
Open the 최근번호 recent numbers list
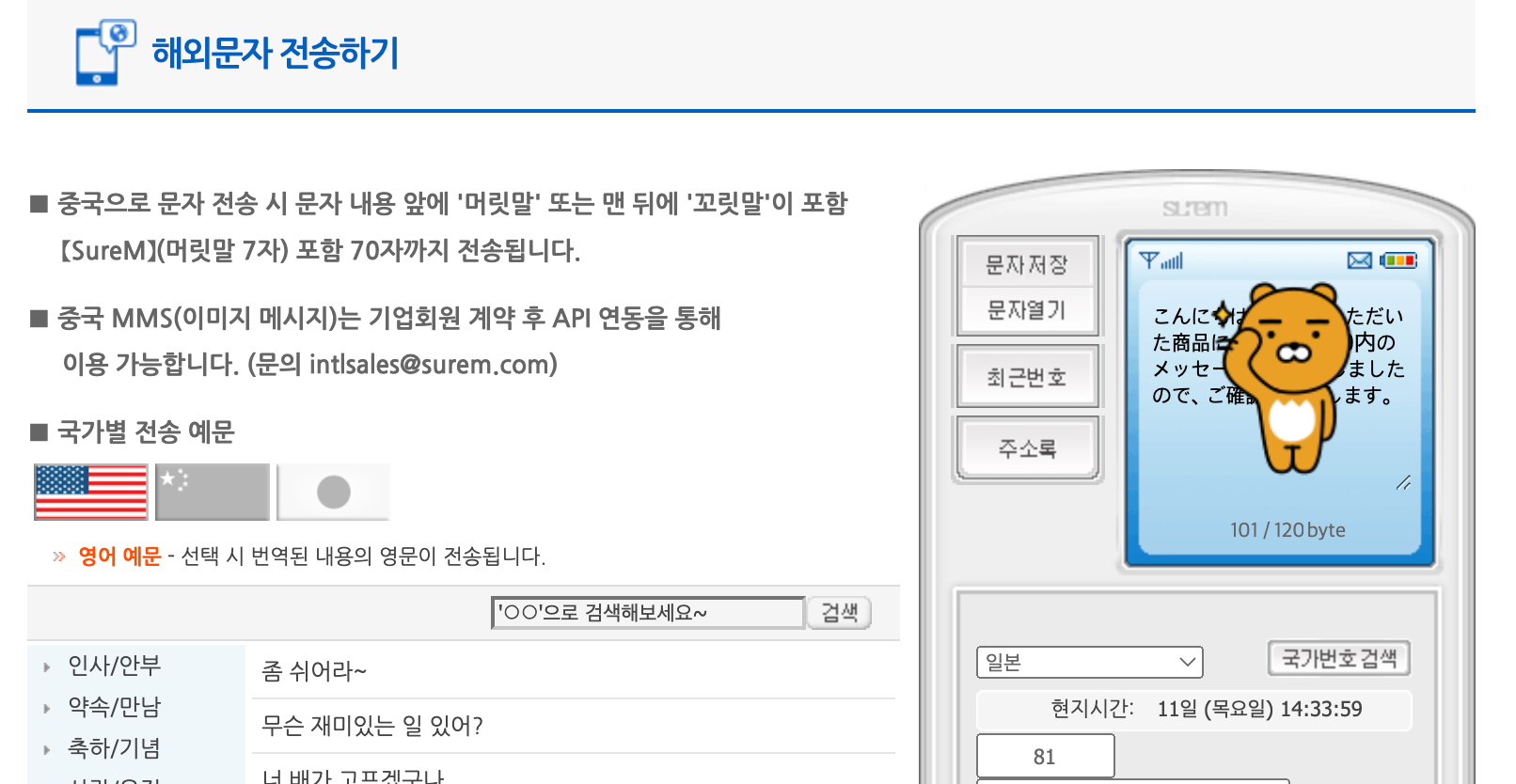(1026, 377)
